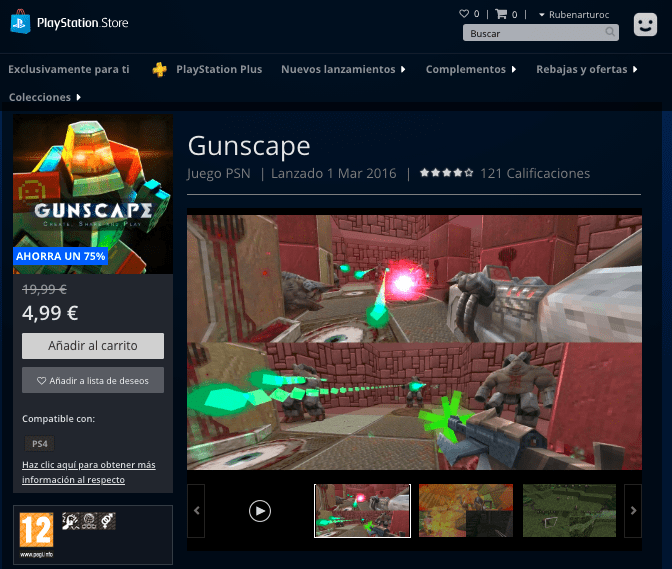This screenshot has width=672, height=569.
Task: Click the smiley avatar profile icon
Action: tap(645, 24)
